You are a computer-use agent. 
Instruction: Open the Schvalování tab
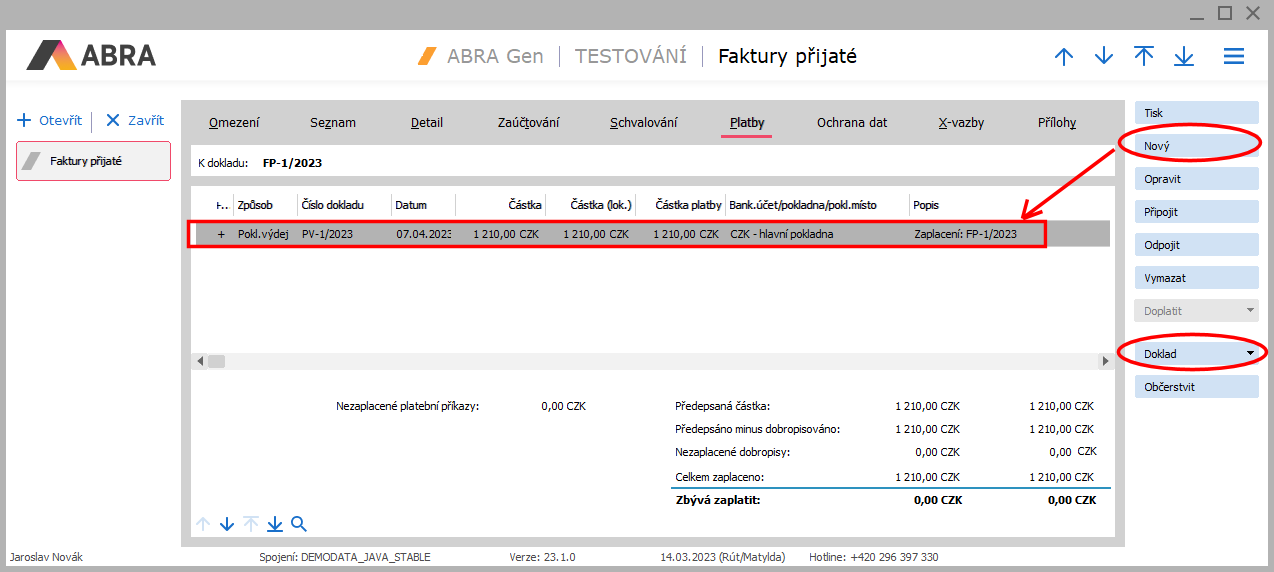click(x=643, y=123)
